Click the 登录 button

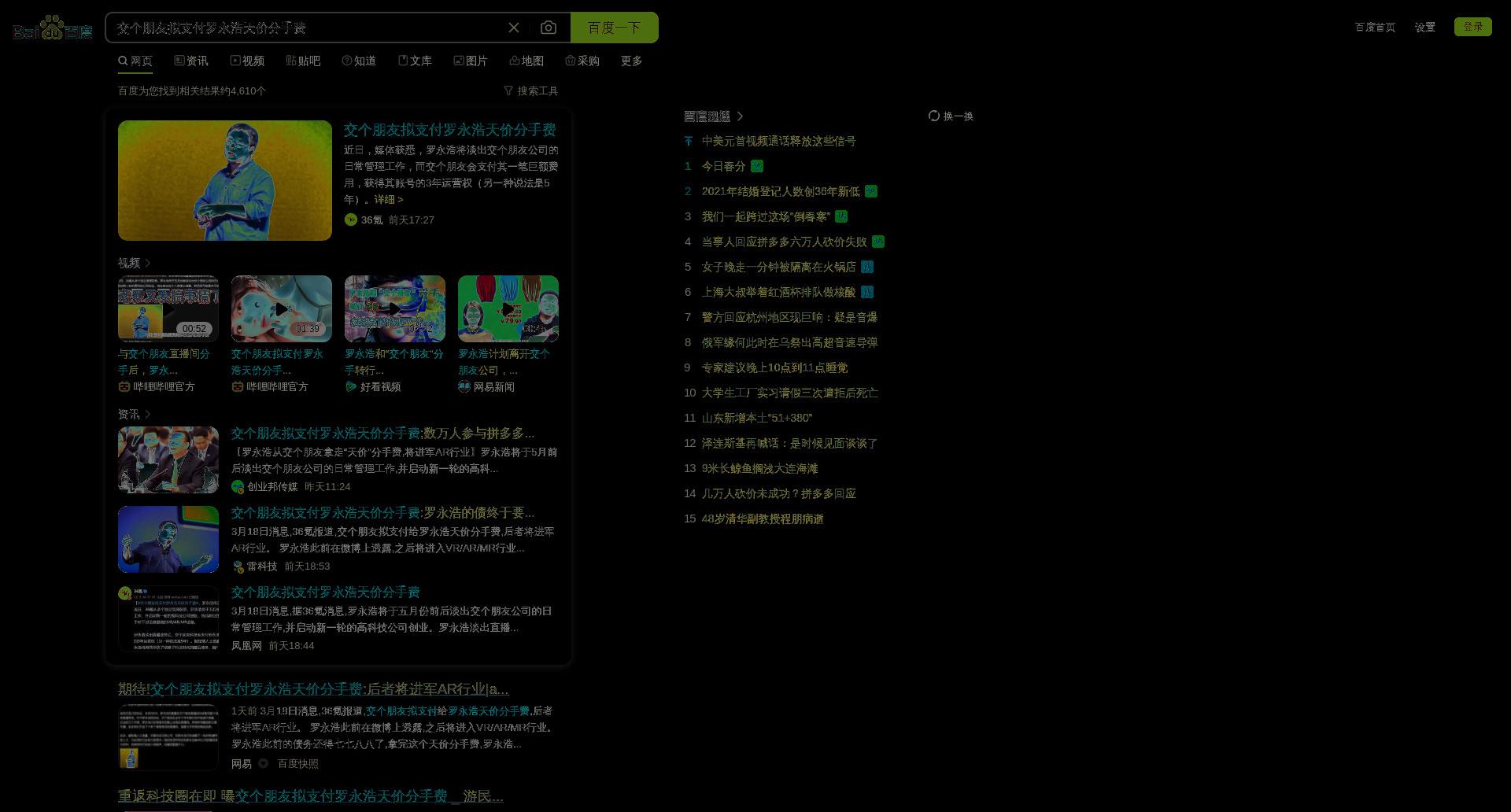pyautogui.click(x=1473, y=27)
